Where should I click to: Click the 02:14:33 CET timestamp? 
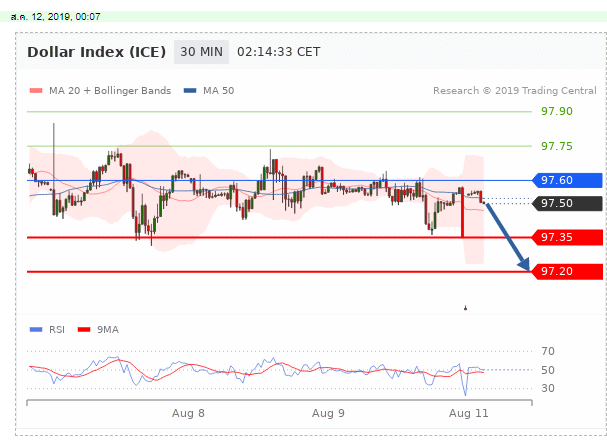click(278, 52)
